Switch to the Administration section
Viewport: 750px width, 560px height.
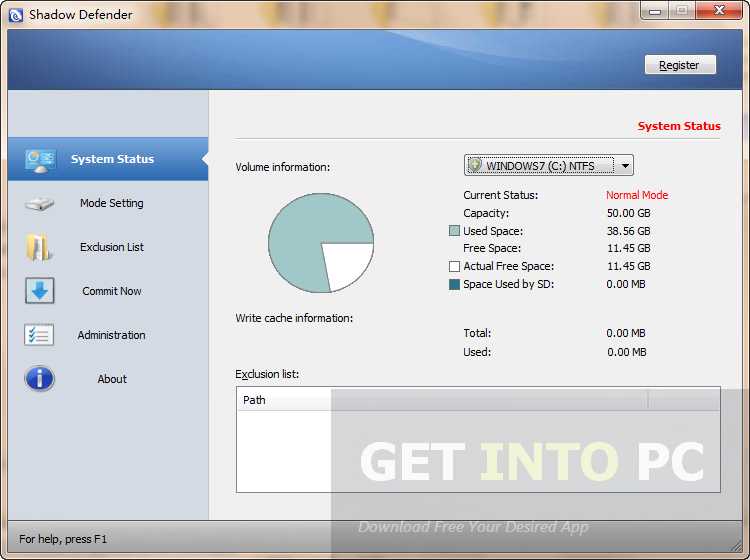pos(108,335)
